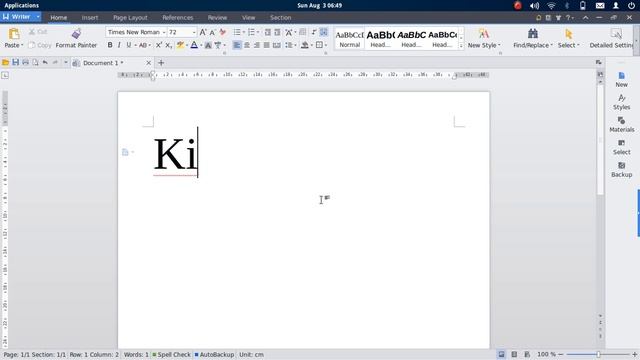Toggle AutoBackup in status bar
This screenshot has width=640, height=360.
[x=214, y=355]
